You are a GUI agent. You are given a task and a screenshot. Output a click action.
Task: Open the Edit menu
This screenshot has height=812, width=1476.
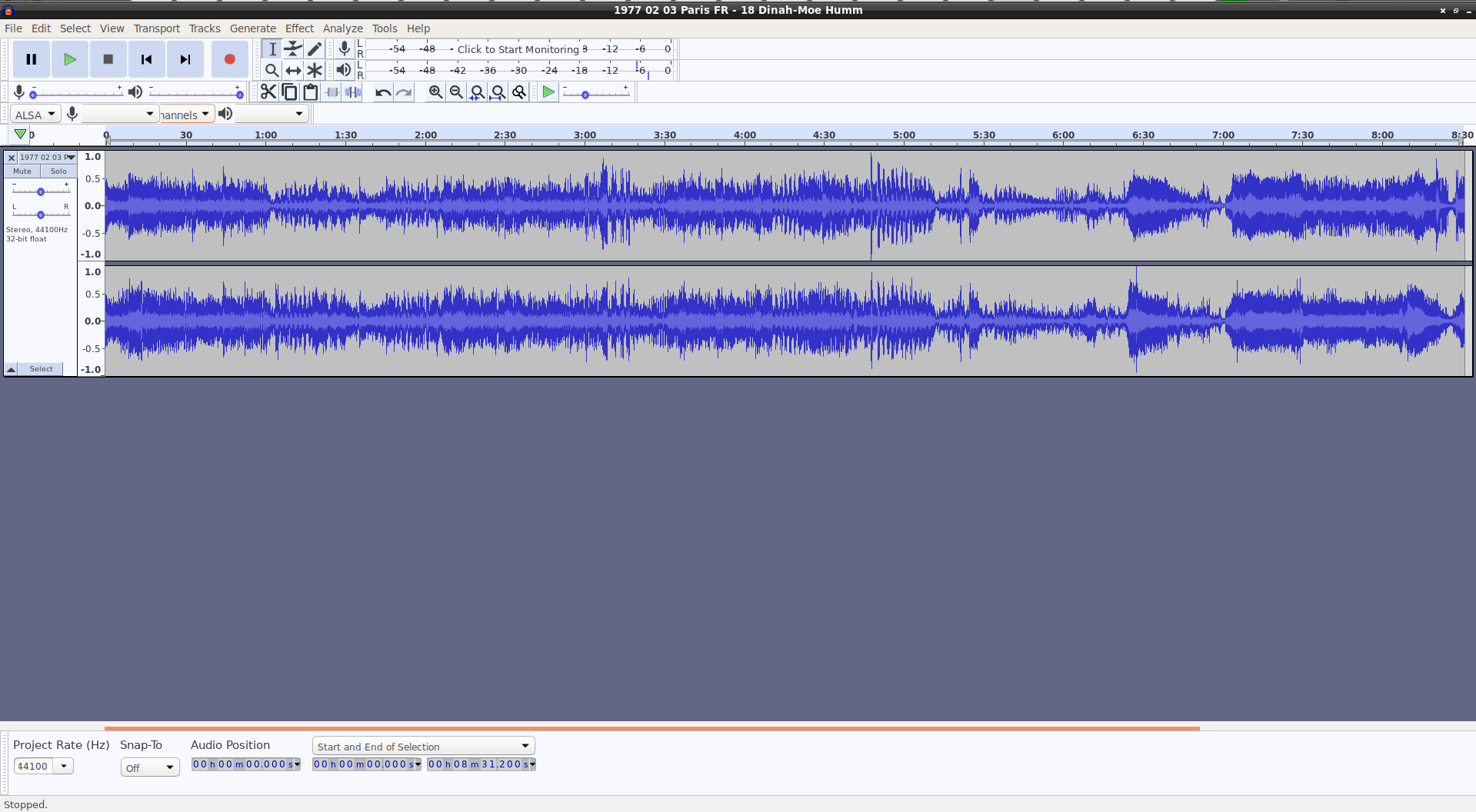coord(41,28)
